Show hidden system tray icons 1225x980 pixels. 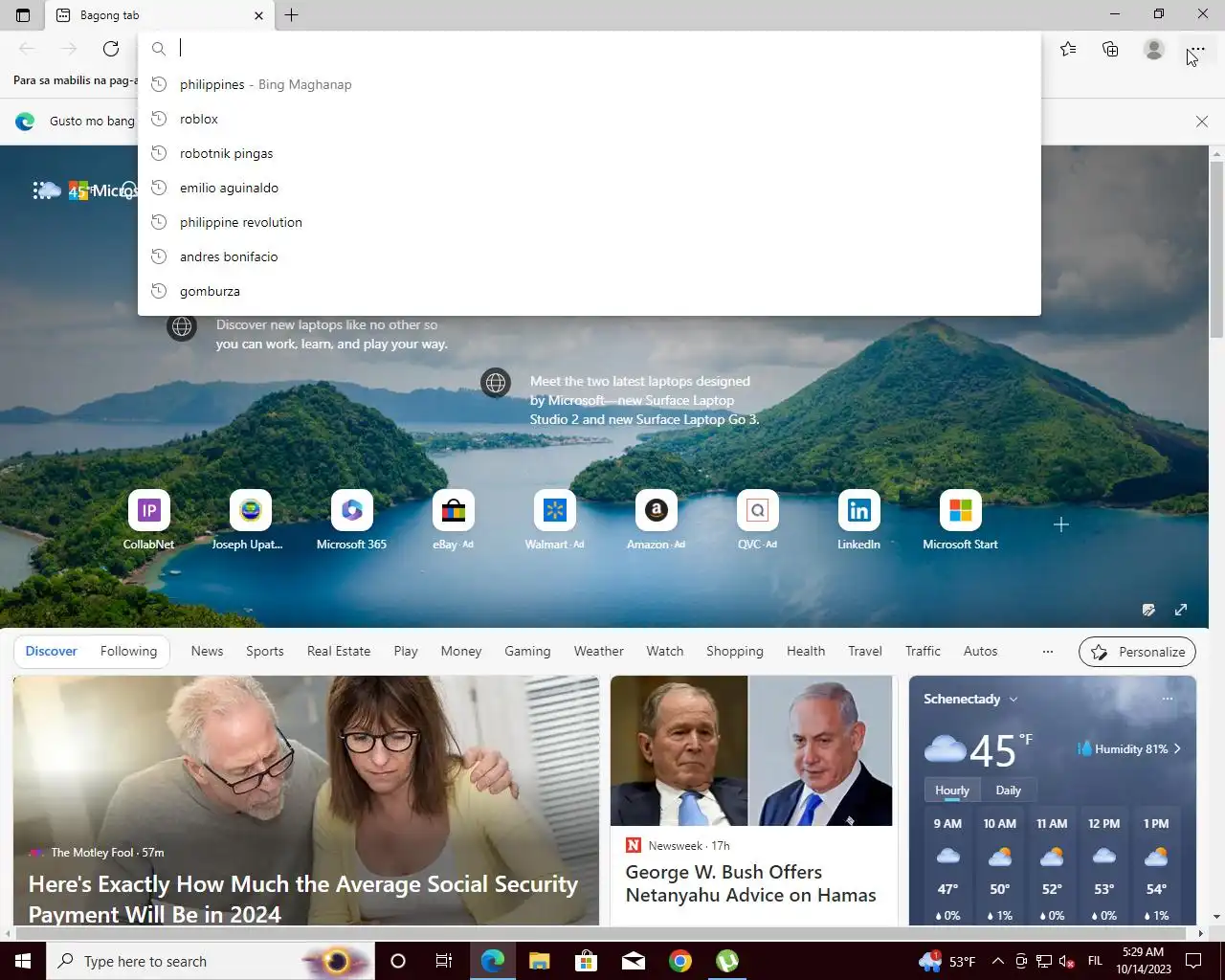tap(997, 961)
